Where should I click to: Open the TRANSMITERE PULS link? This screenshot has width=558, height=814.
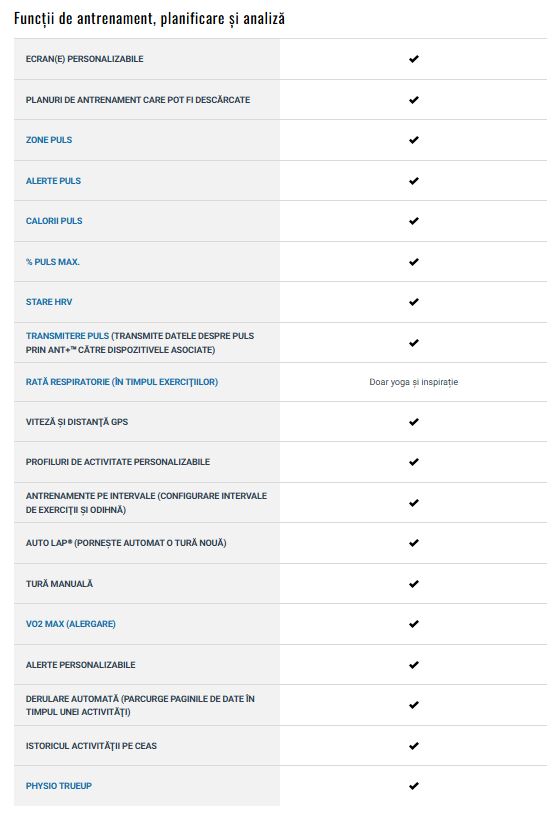tap(67, 336)
